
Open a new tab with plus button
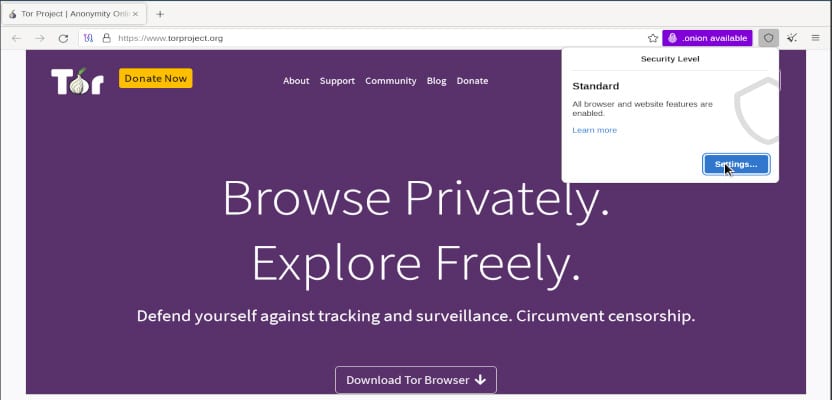click(x=160, y=14)
